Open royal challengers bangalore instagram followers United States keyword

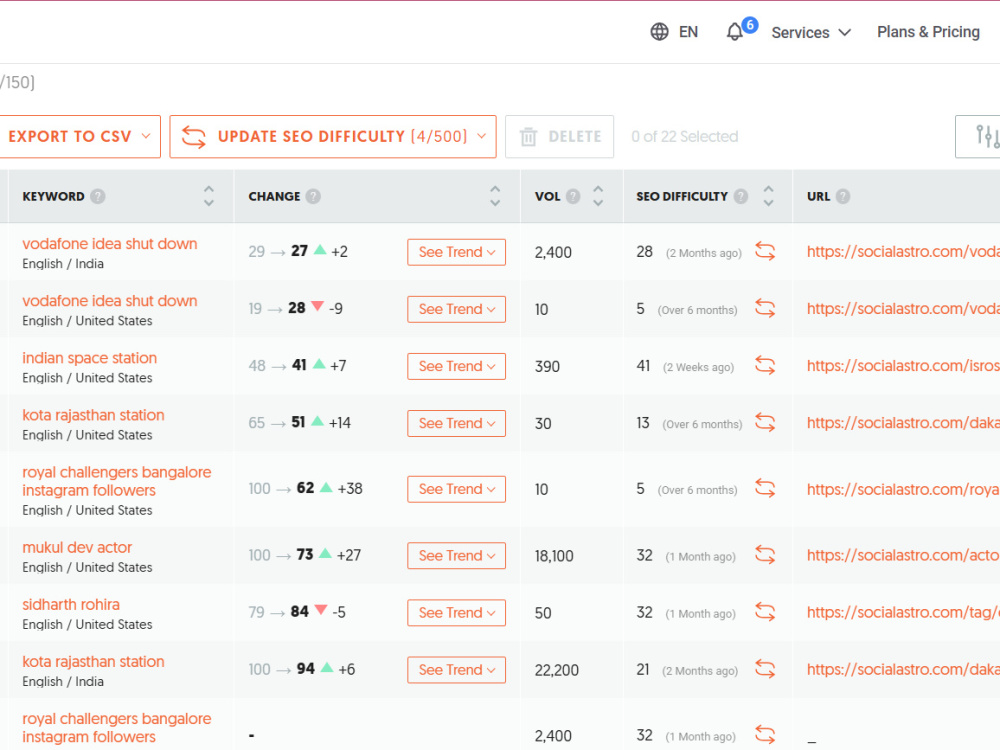(x=117, y=482)
